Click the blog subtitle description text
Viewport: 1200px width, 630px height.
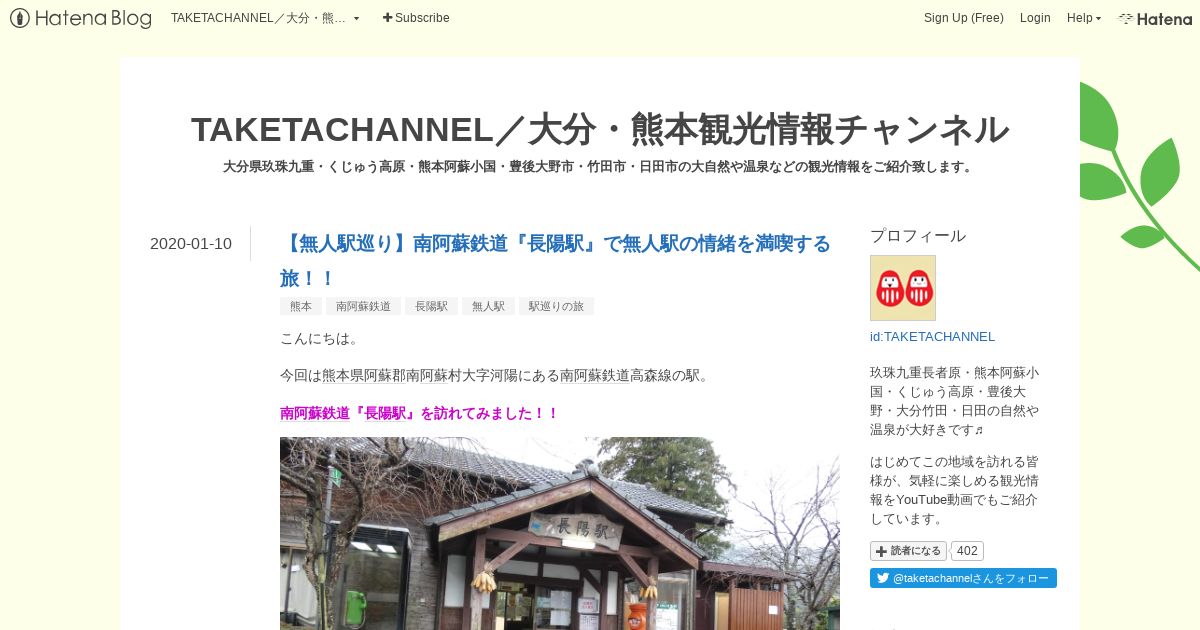(x=599, y=167)
